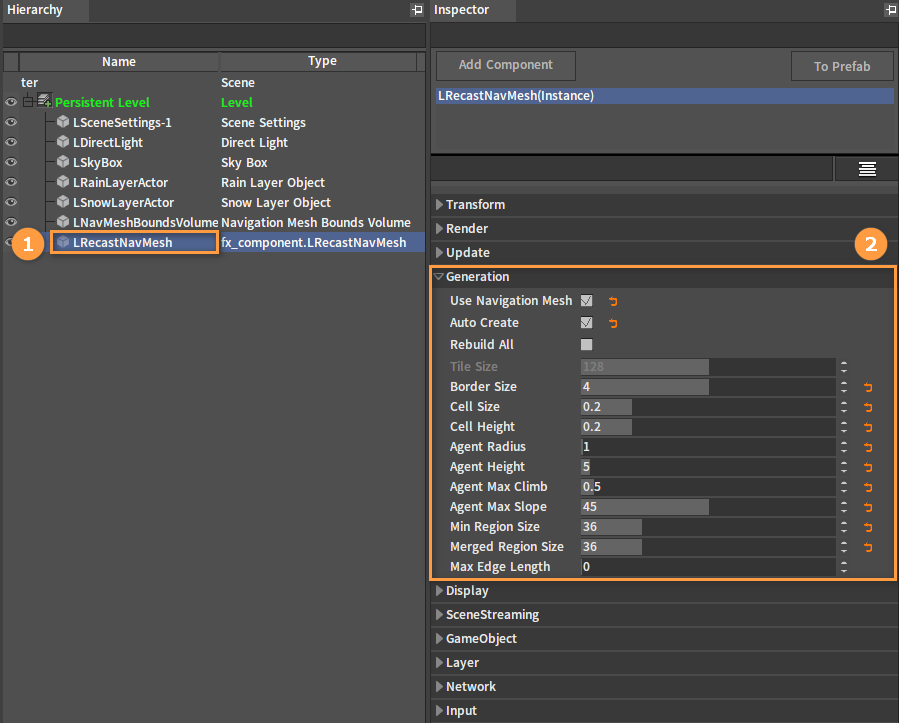Reset Auto Create to default

click(613, 323)
